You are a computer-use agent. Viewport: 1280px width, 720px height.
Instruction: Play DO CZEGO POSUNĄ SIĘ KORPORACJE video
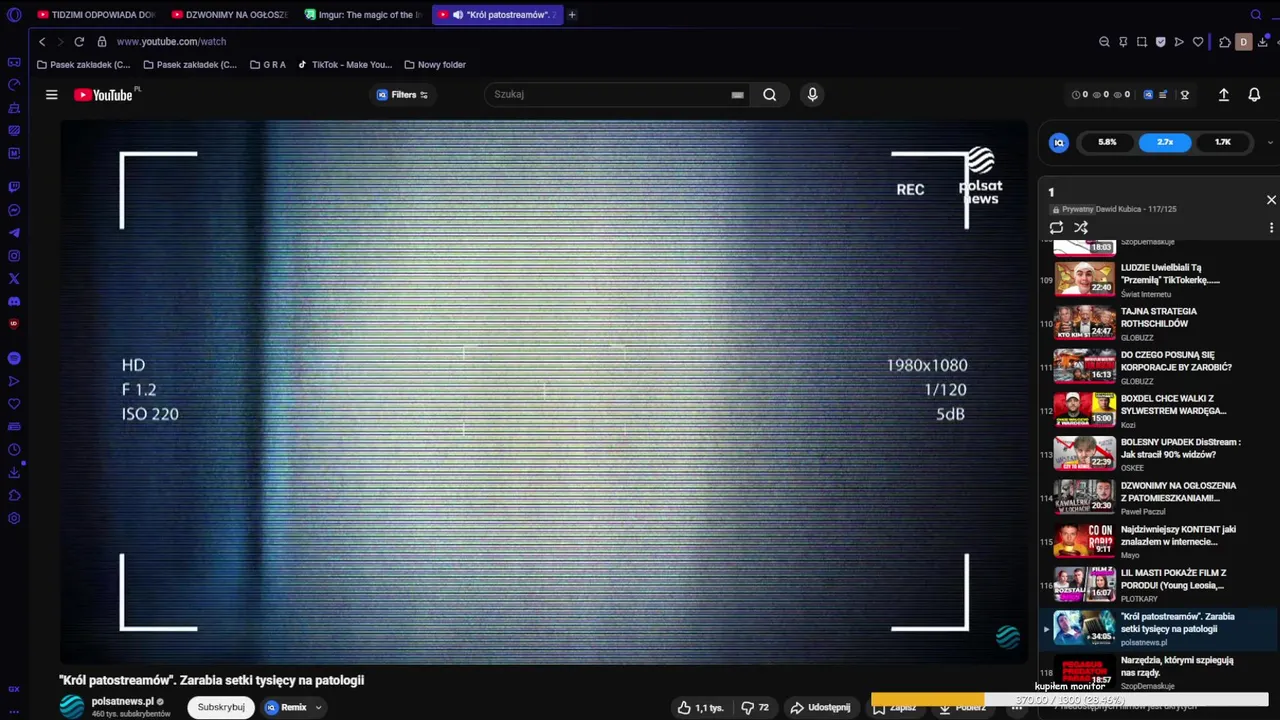tap(1158, 367)
